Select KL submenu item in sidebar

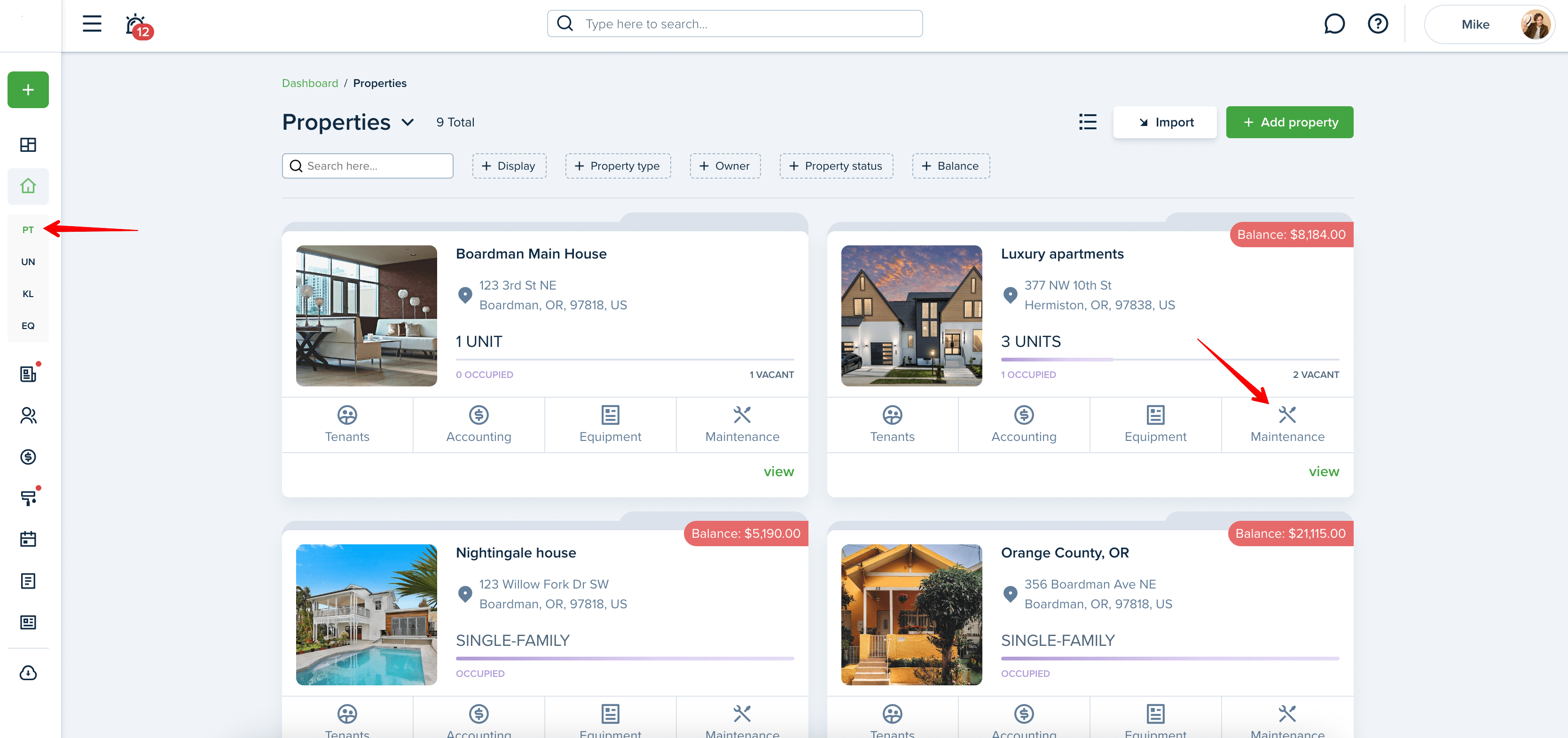click(x=28, y=293)
